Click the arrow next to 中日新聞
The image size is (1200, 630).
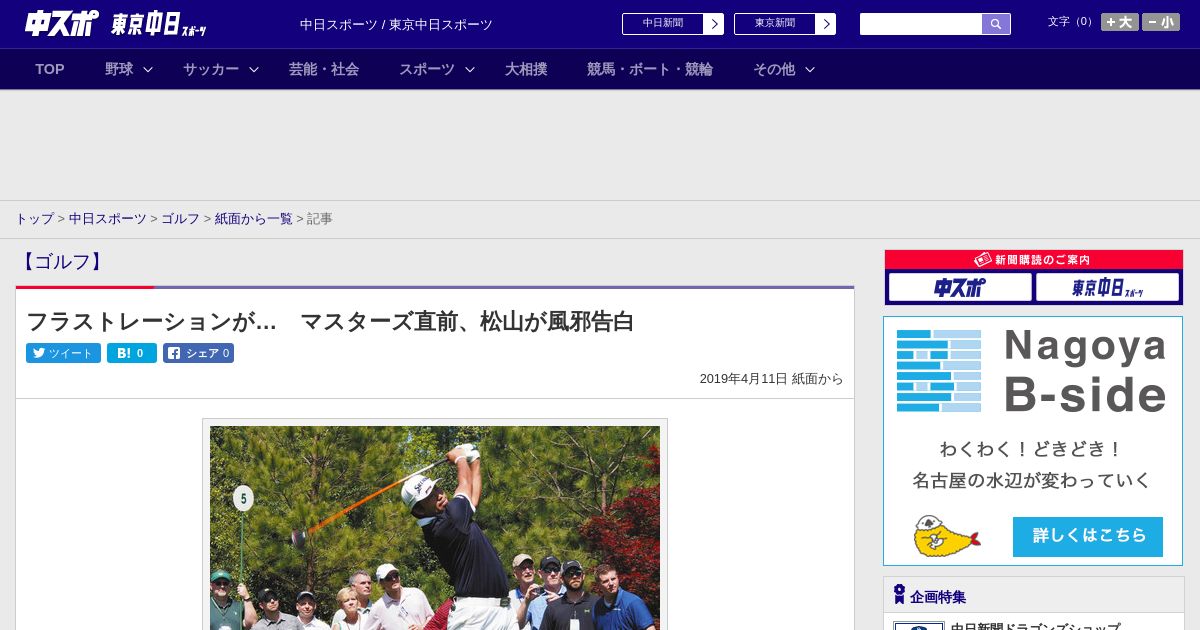[714, 24]
